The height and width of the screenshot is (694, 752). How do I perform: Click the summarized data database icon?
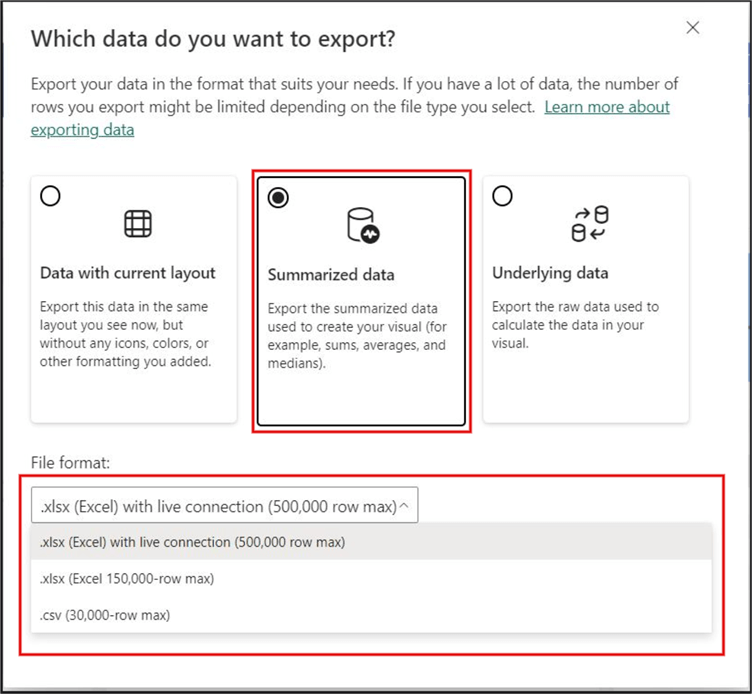(x=362, y=225)
